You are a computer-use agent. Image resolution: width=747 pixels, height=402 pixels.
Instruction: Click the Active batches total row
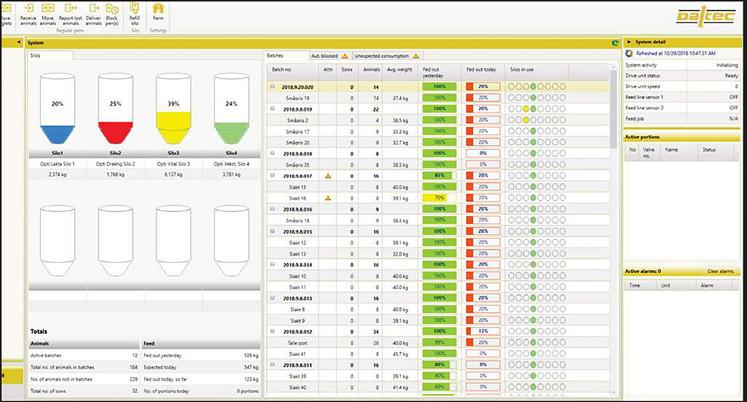pyautogui.click(x=84, y=356)
